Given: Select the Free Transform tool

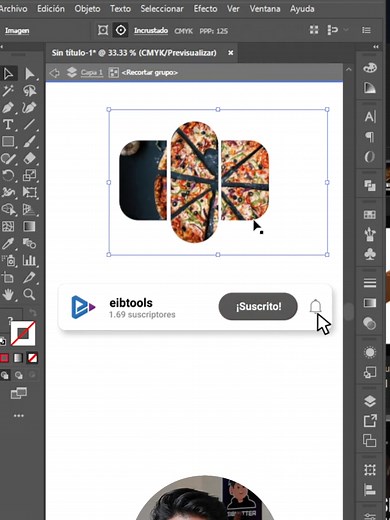Looking at the screenshot, I should coord(29,192).
